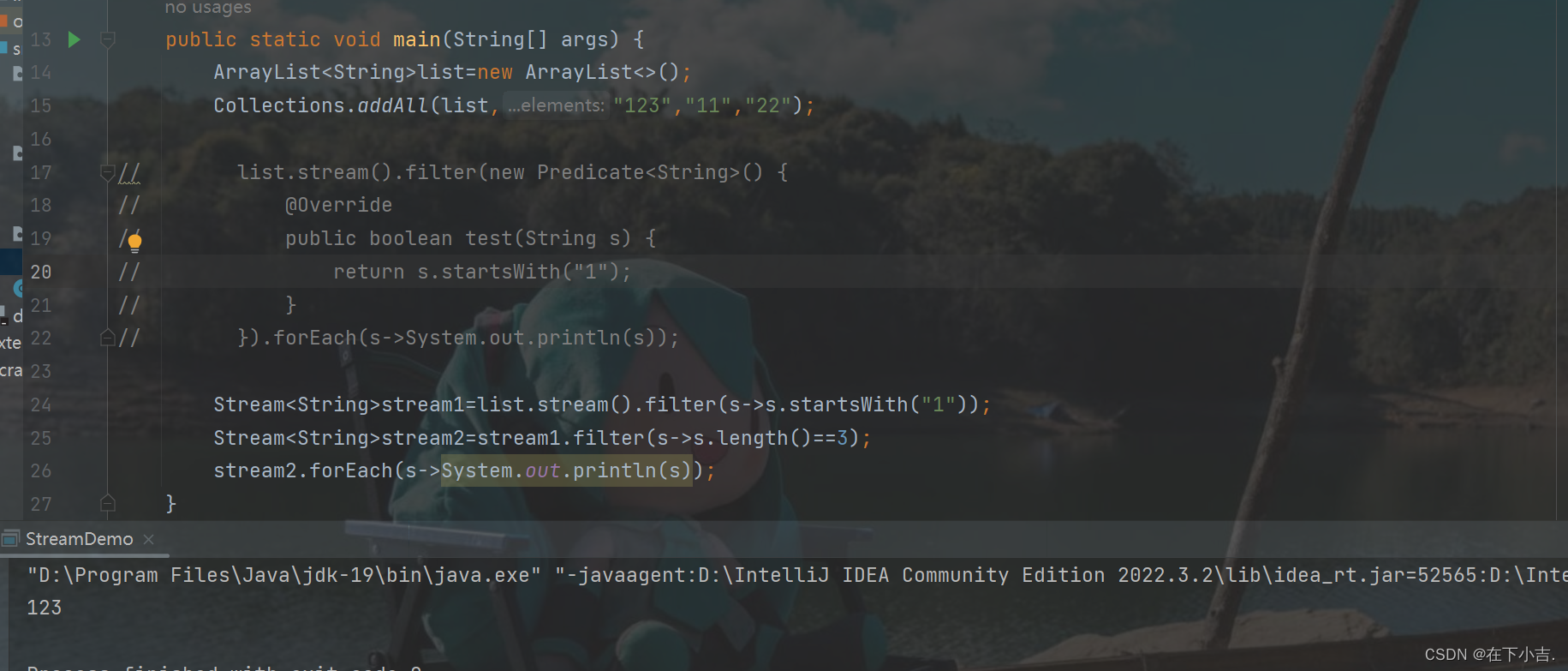
Task: Click line number 16 in the gutter
Action: (41, 139)
